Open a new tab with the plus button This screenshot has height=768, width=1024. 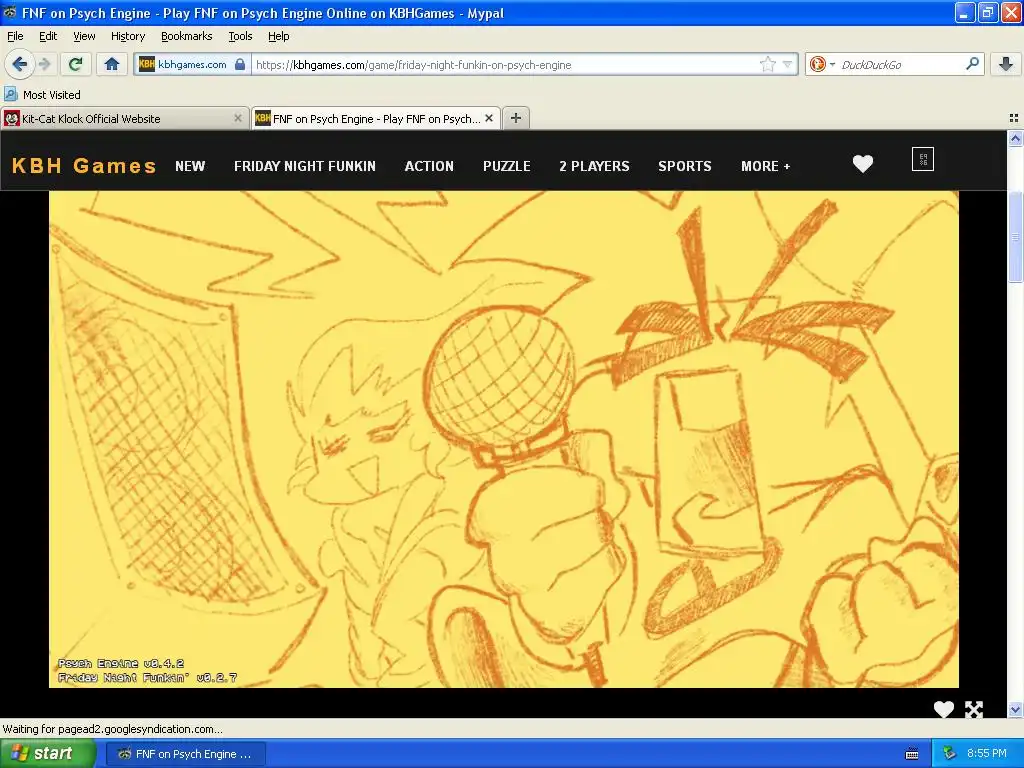(516, 118)
